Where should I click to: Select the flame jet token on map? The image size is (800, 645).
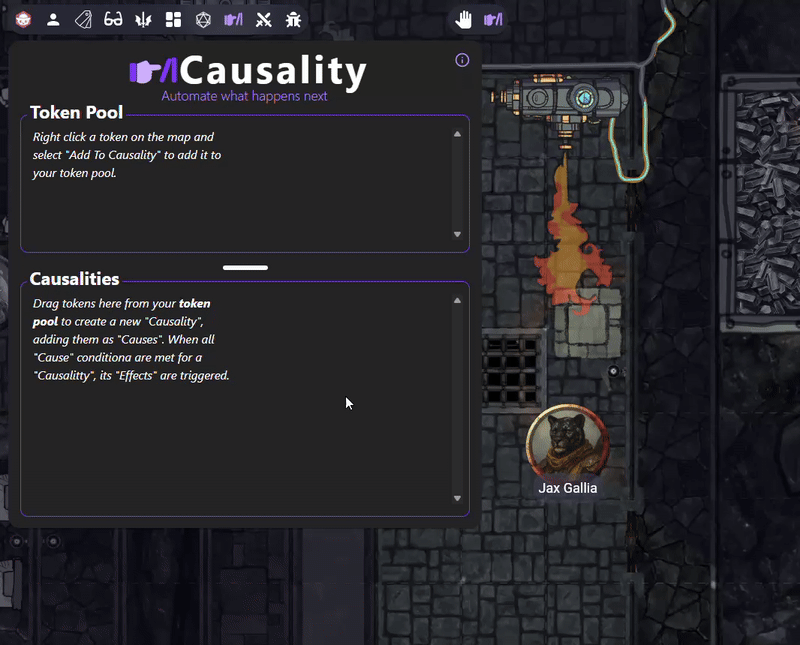click(x=571, y=235)
